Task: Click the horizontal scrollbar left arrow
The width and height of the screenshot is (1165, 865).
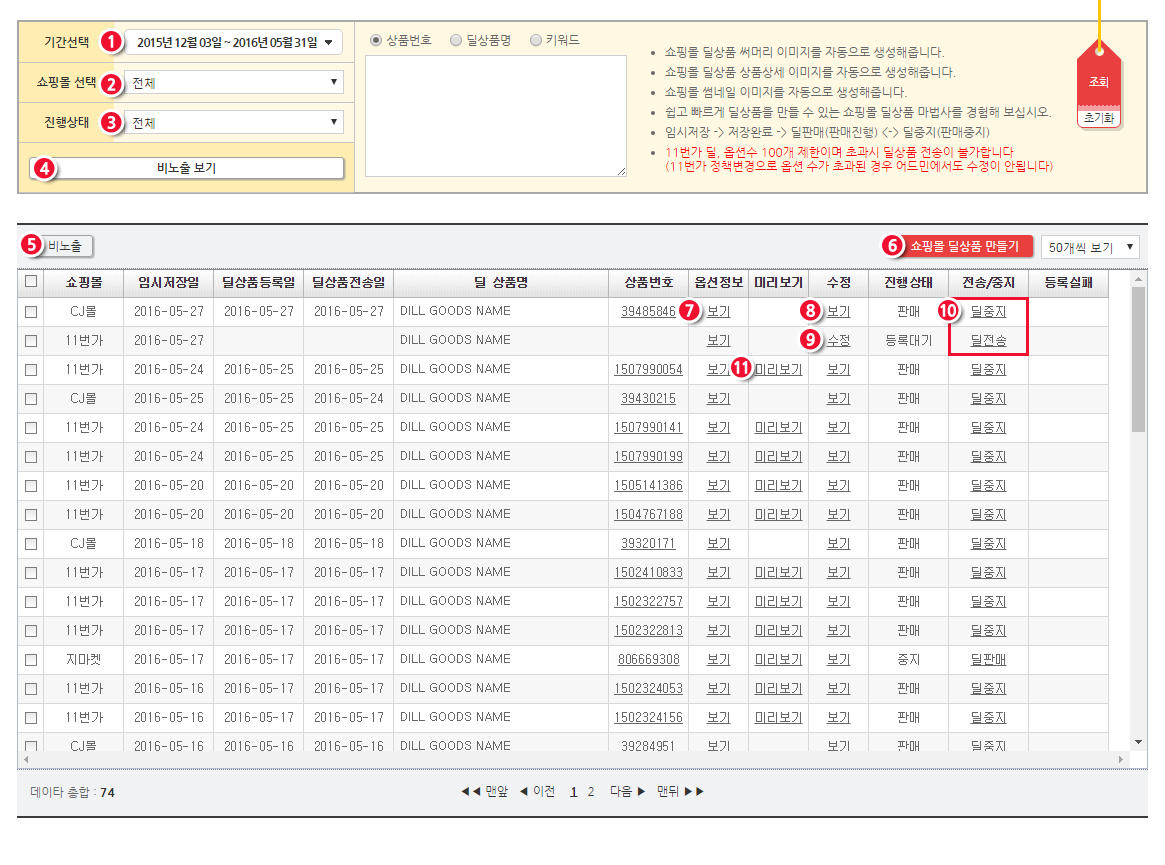Action: [26, 759]
